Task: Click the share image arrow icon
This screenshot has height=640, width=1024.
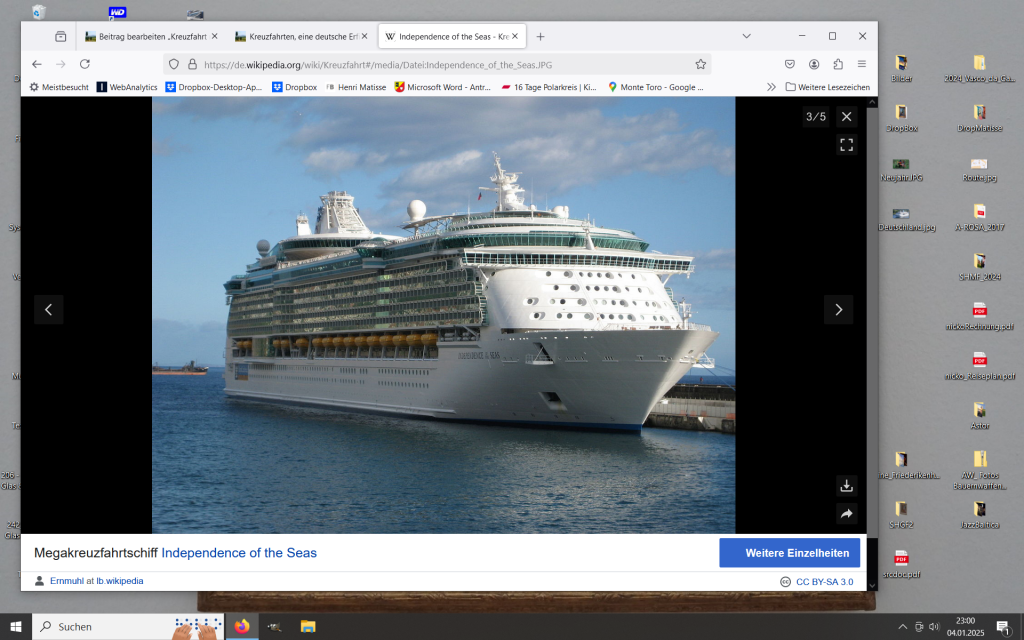Action: point(846,514)
